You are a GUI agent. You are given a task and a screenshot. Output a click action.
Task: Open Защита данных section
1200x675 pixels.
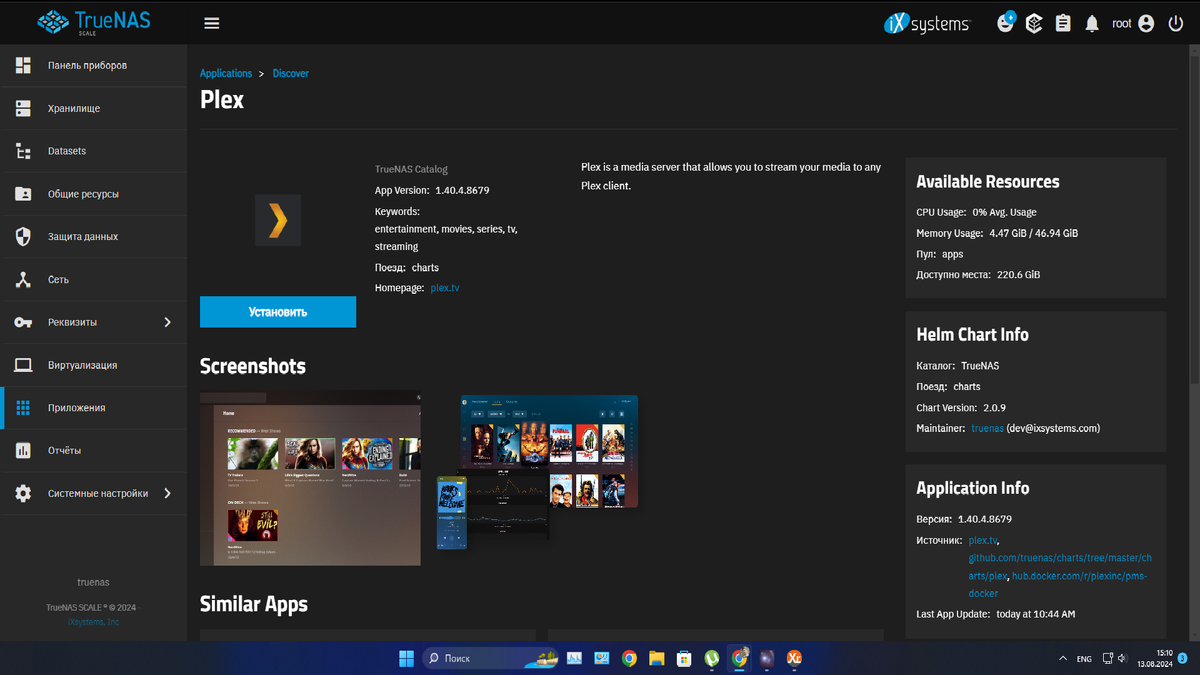click(x=93, y=237)
